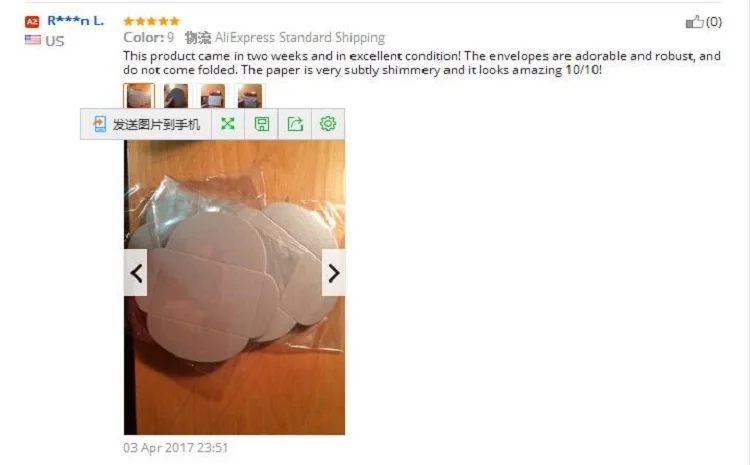Image resolution: width=750 pixels, height=465 pixels.
Task: Select the third review thumbnail
Action: tap(212, 96)
